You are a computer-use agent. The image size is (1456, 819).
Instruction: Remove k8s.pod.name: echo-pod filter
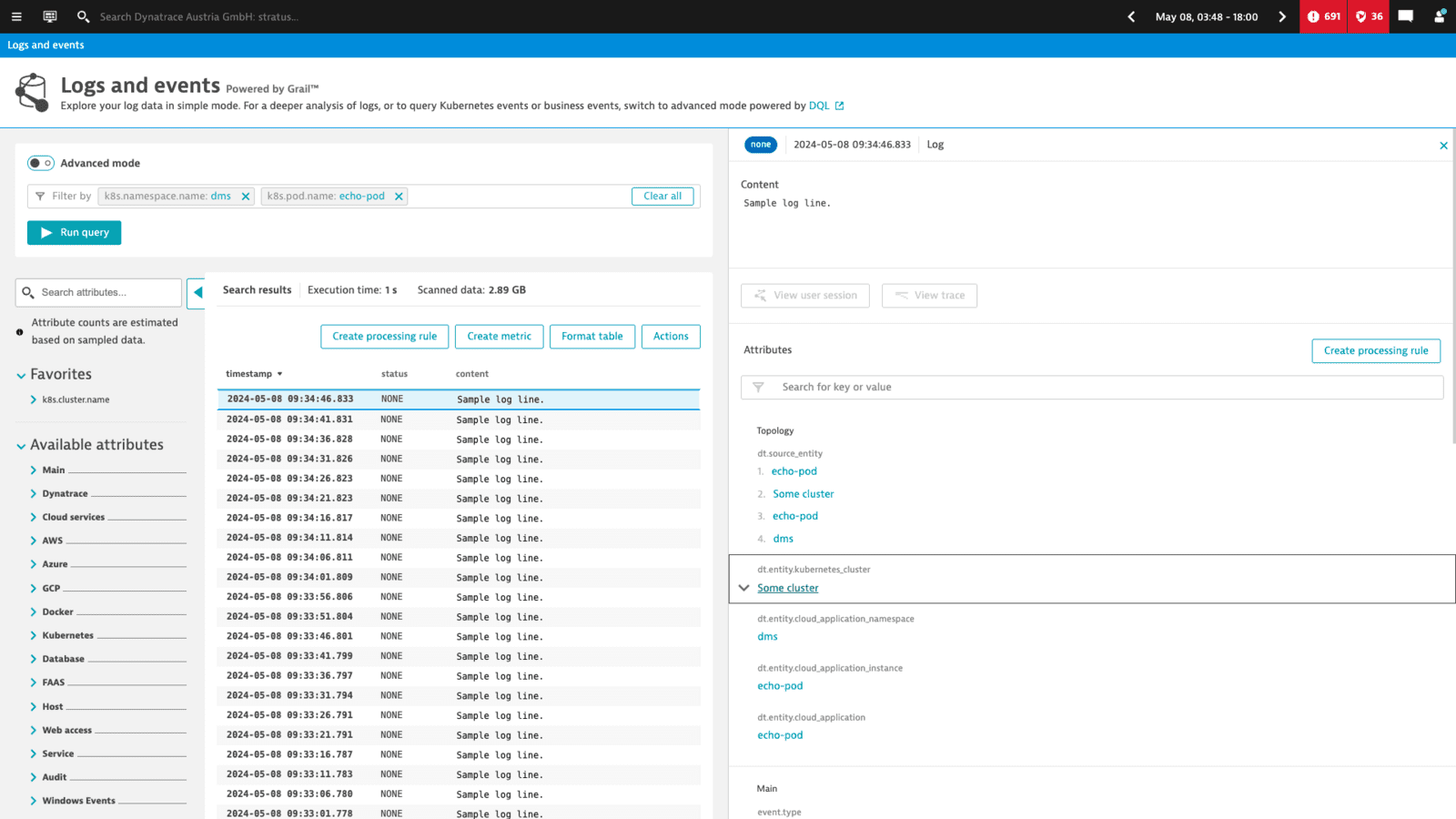pyautogui.click(x=399, y=197)
